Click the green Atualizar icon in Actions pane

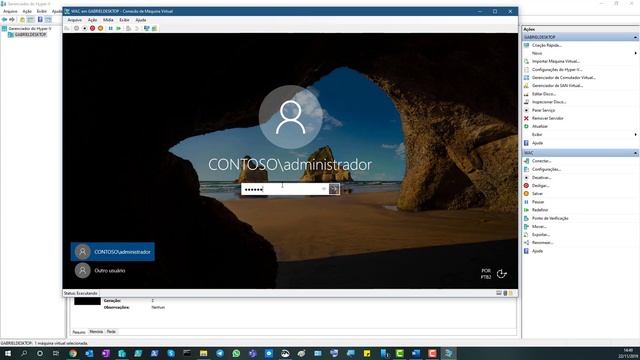[526, 127]
